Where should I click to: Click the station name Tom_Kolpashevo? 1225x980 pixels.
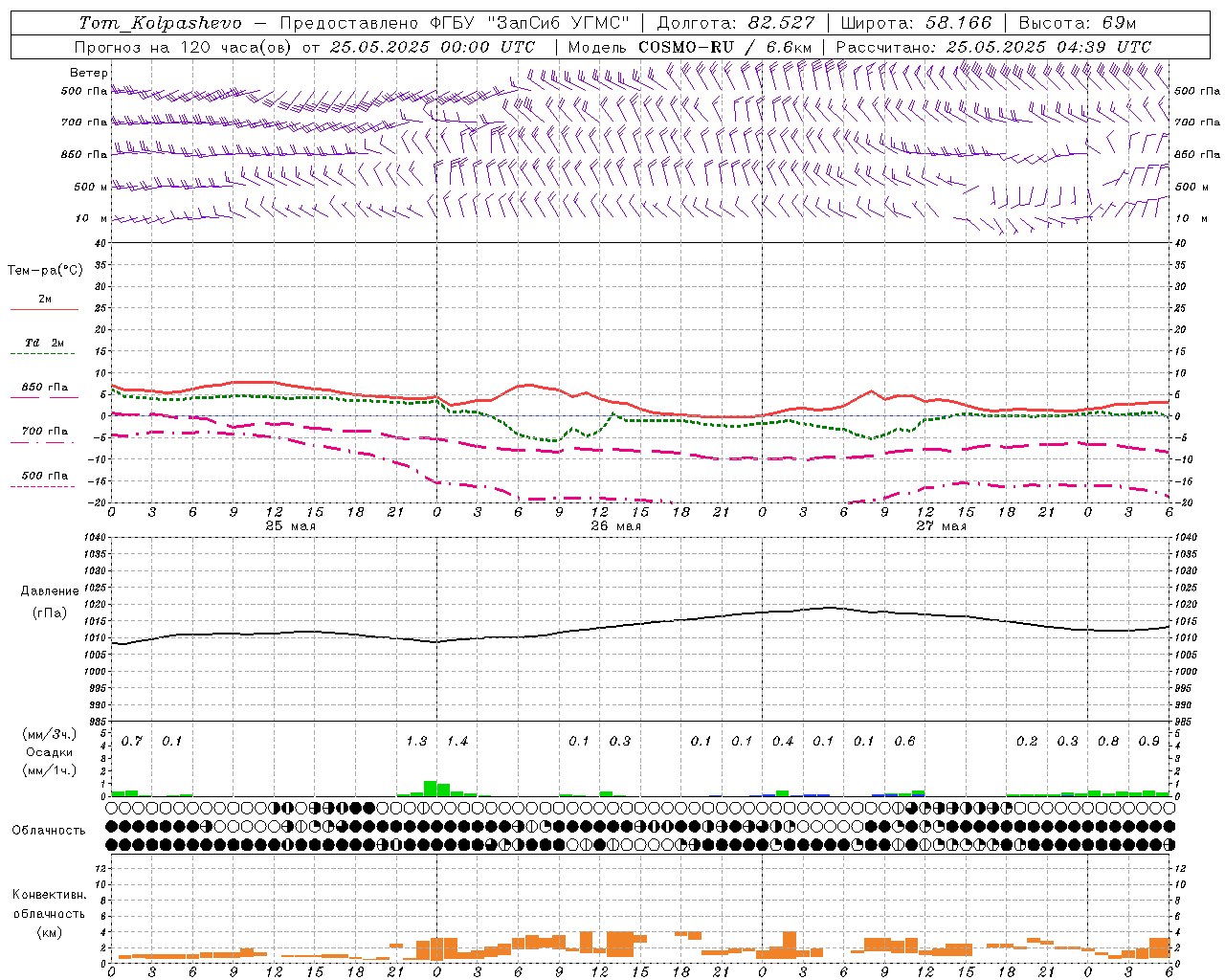(x=161, y=23)
